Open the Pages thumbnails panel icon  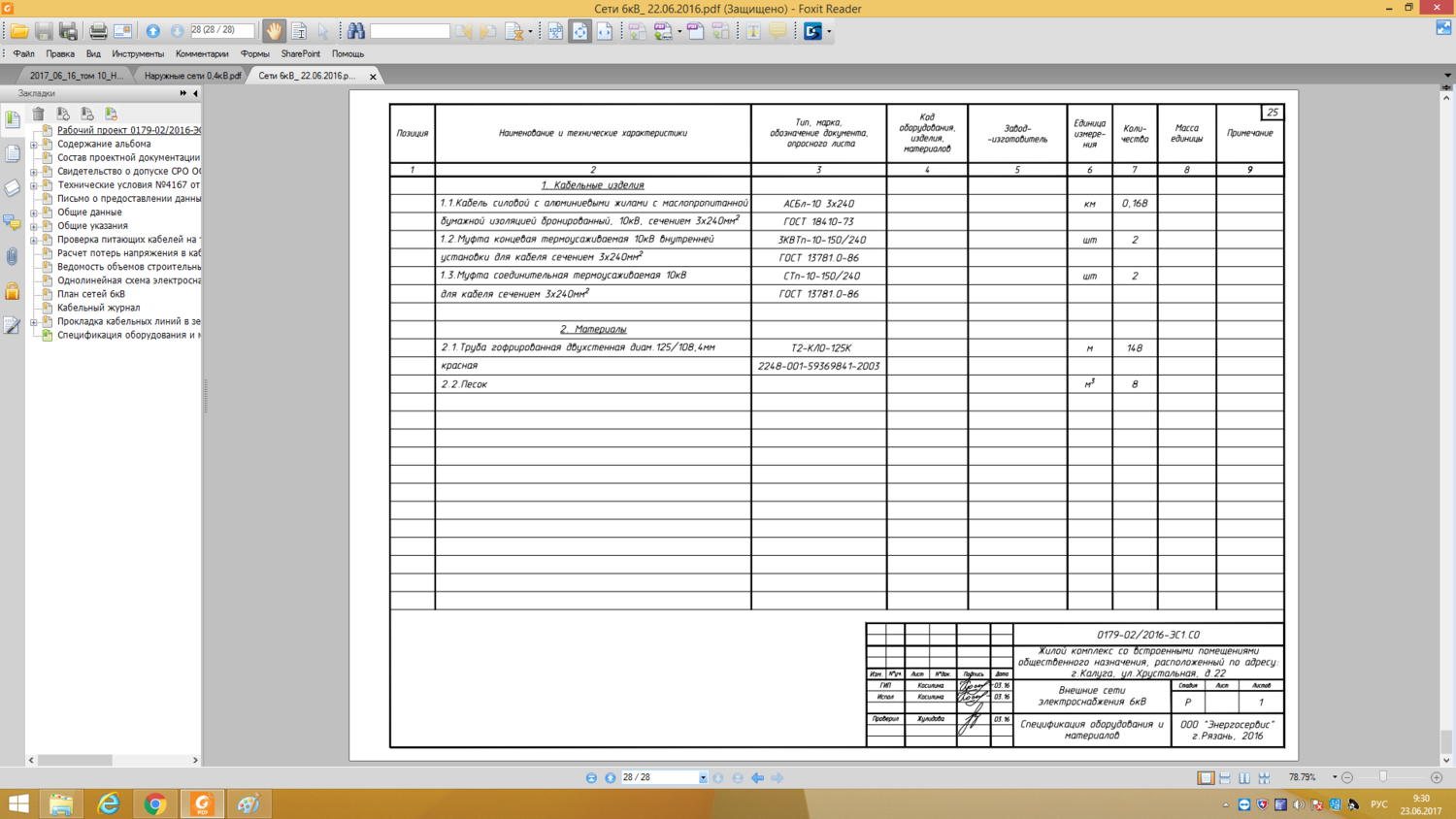(13, 153)
